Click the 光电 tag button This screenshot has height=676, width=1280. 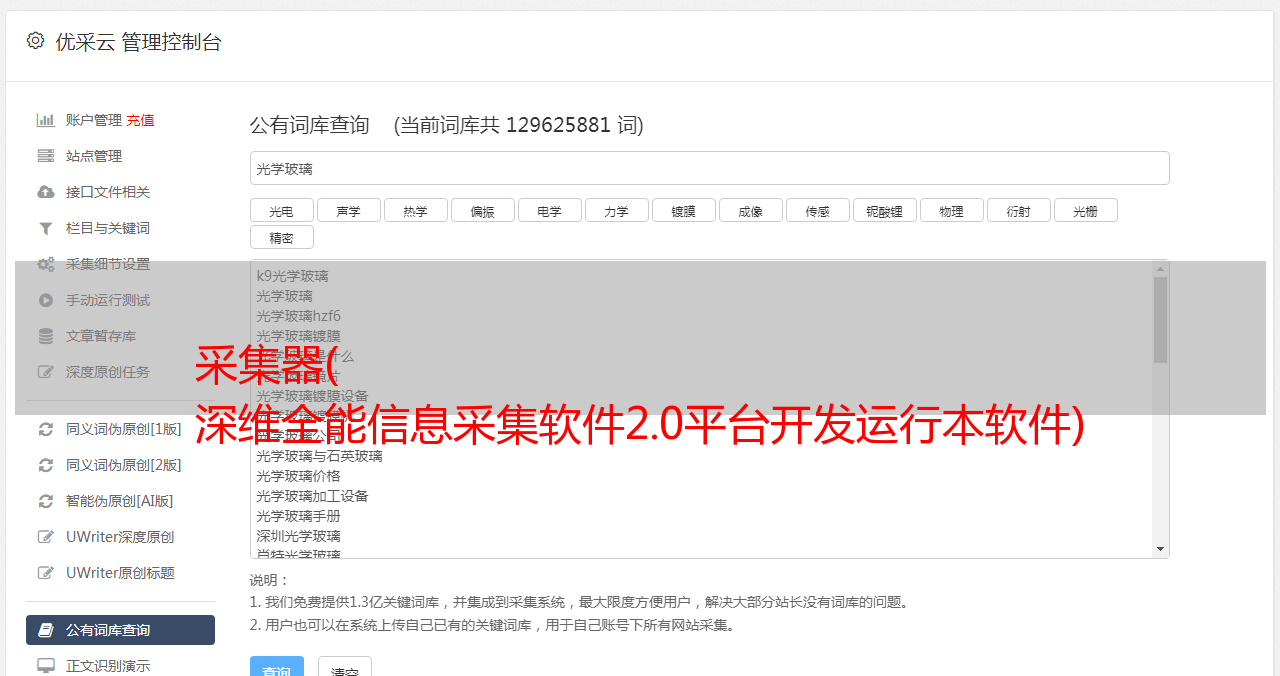pyautogui.click(x=281, y=210)
